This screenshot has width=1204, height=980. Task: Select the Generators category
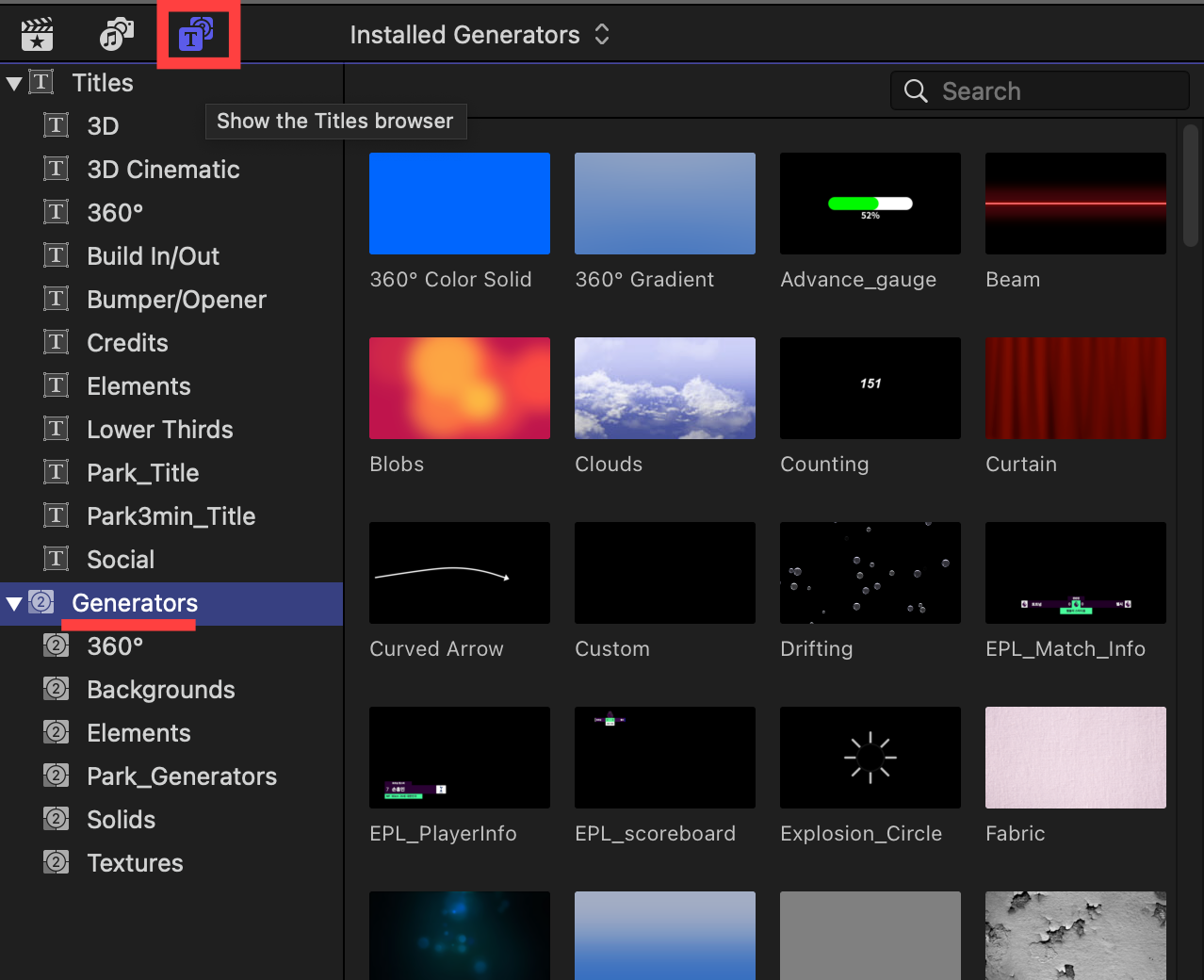[171, 603]
